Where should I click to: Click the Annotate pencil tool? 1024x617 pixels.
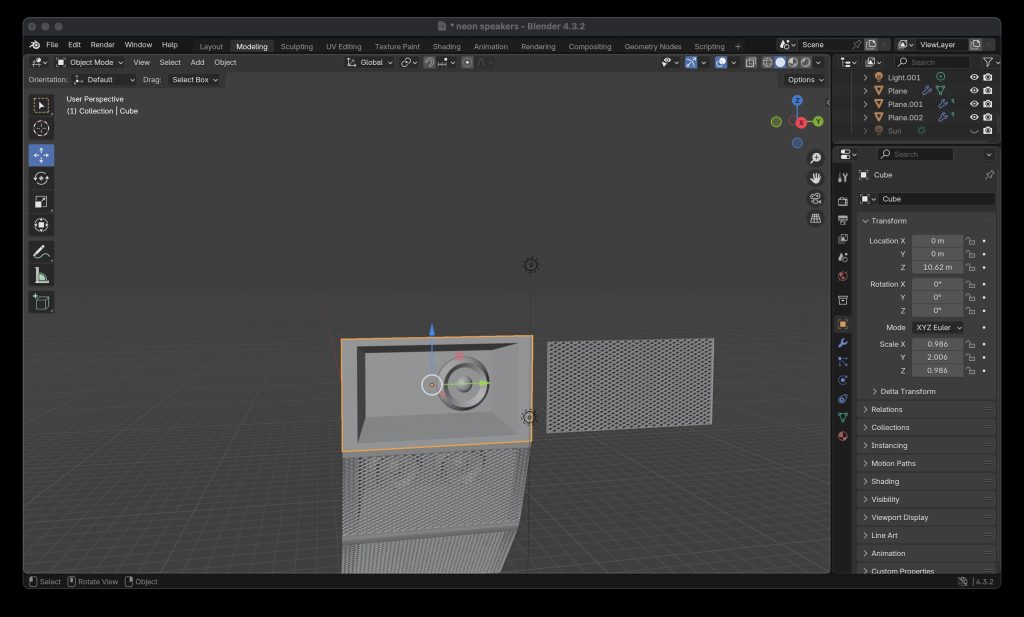coord(41,252)
